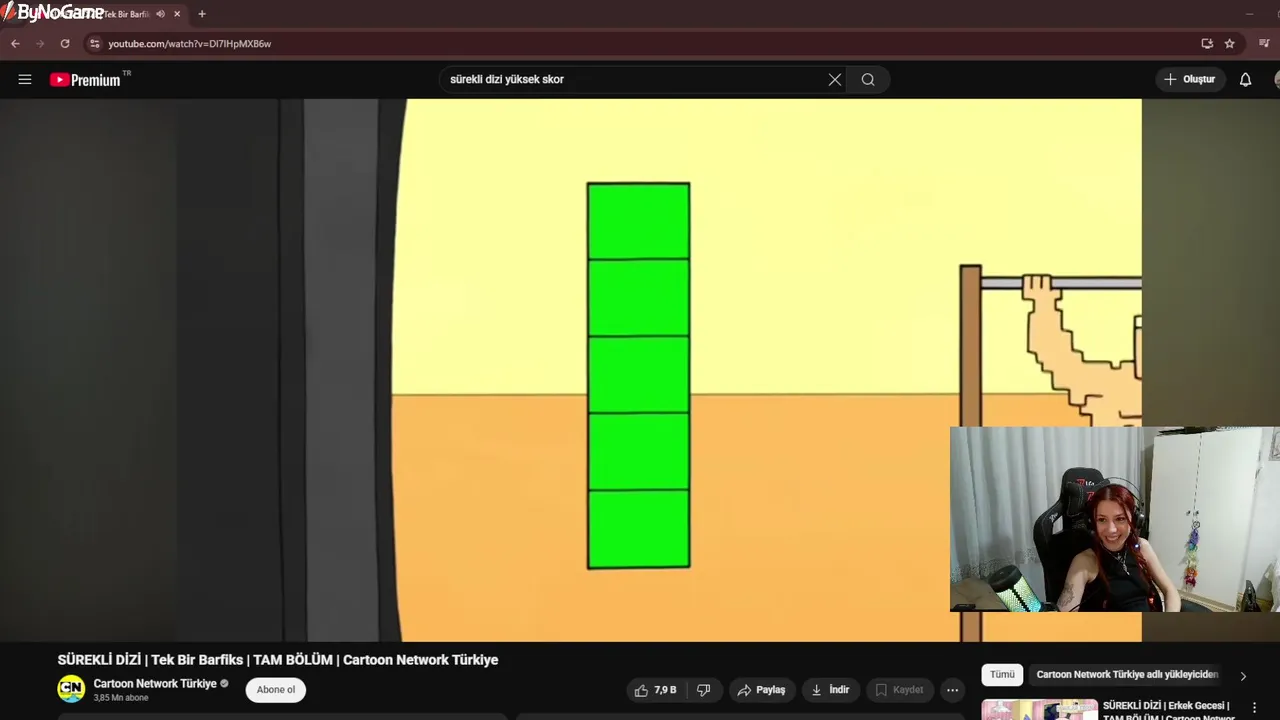Click the browser back arrow

[x=15, y=44]
